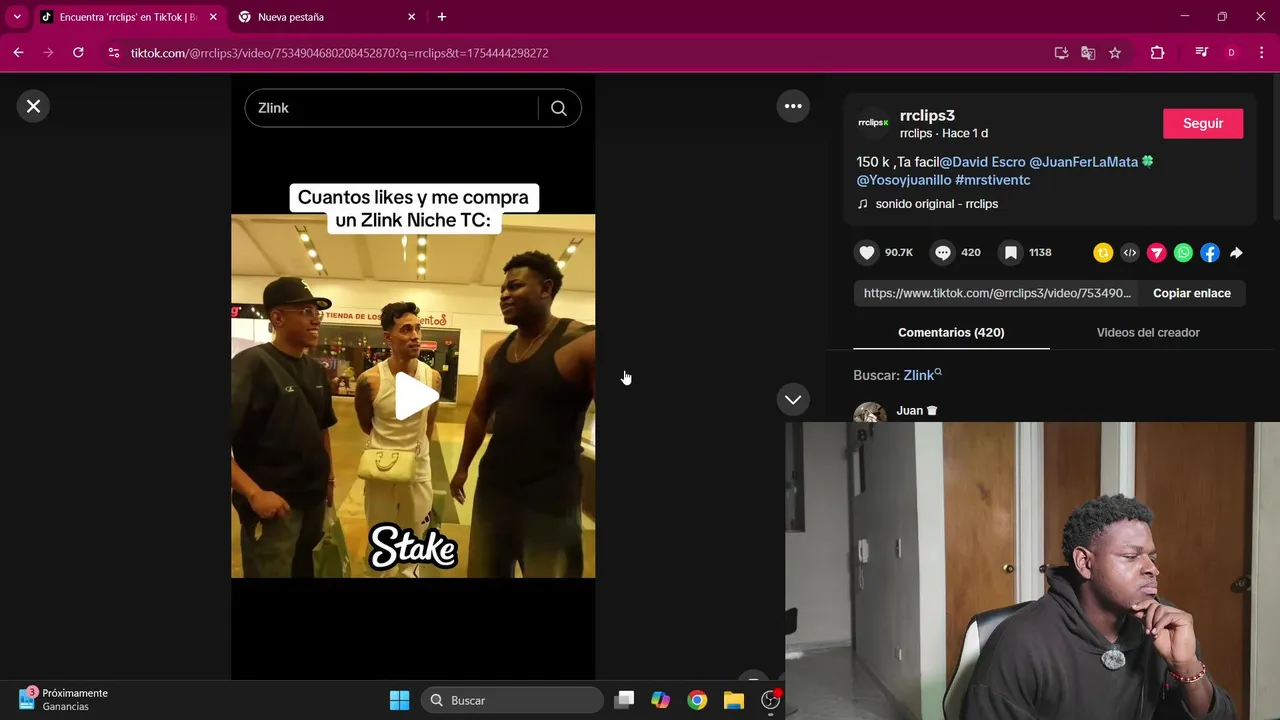Open the @JuanFerLaMata mention
This screenshot has width=1280, height=720.
[x=1083, y=162]
